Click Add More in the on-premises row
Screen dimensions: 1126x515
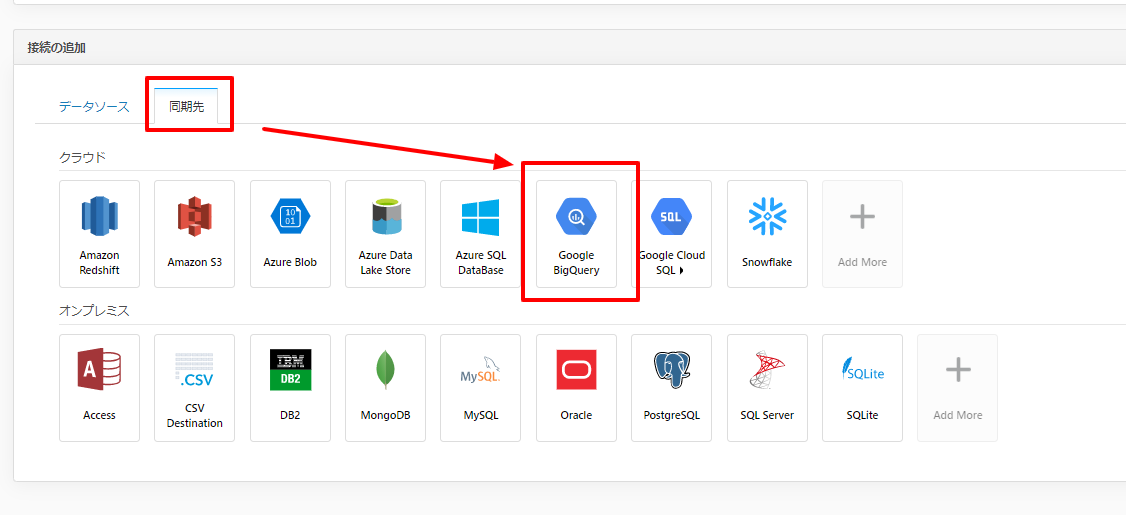tap(957, 388)
